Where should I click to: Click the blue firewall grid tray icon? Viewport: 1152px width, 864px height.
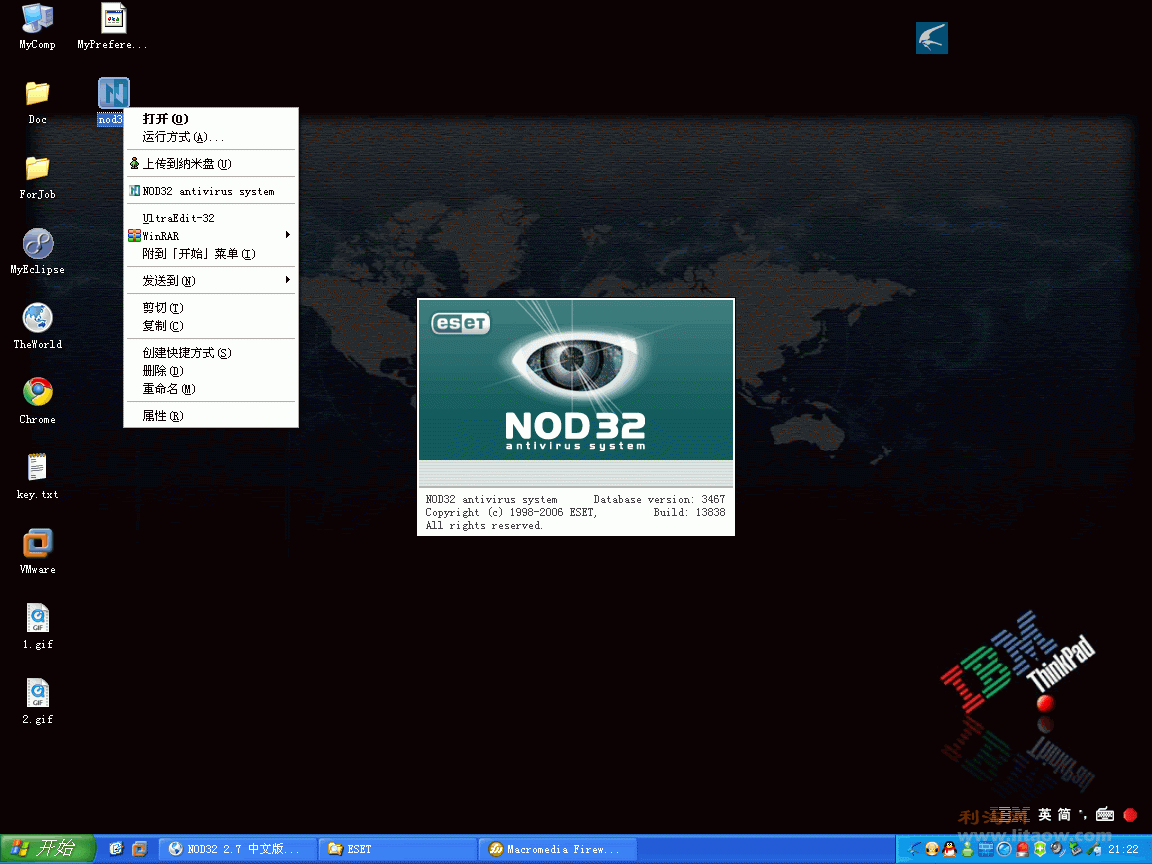[x=986, y=849]
